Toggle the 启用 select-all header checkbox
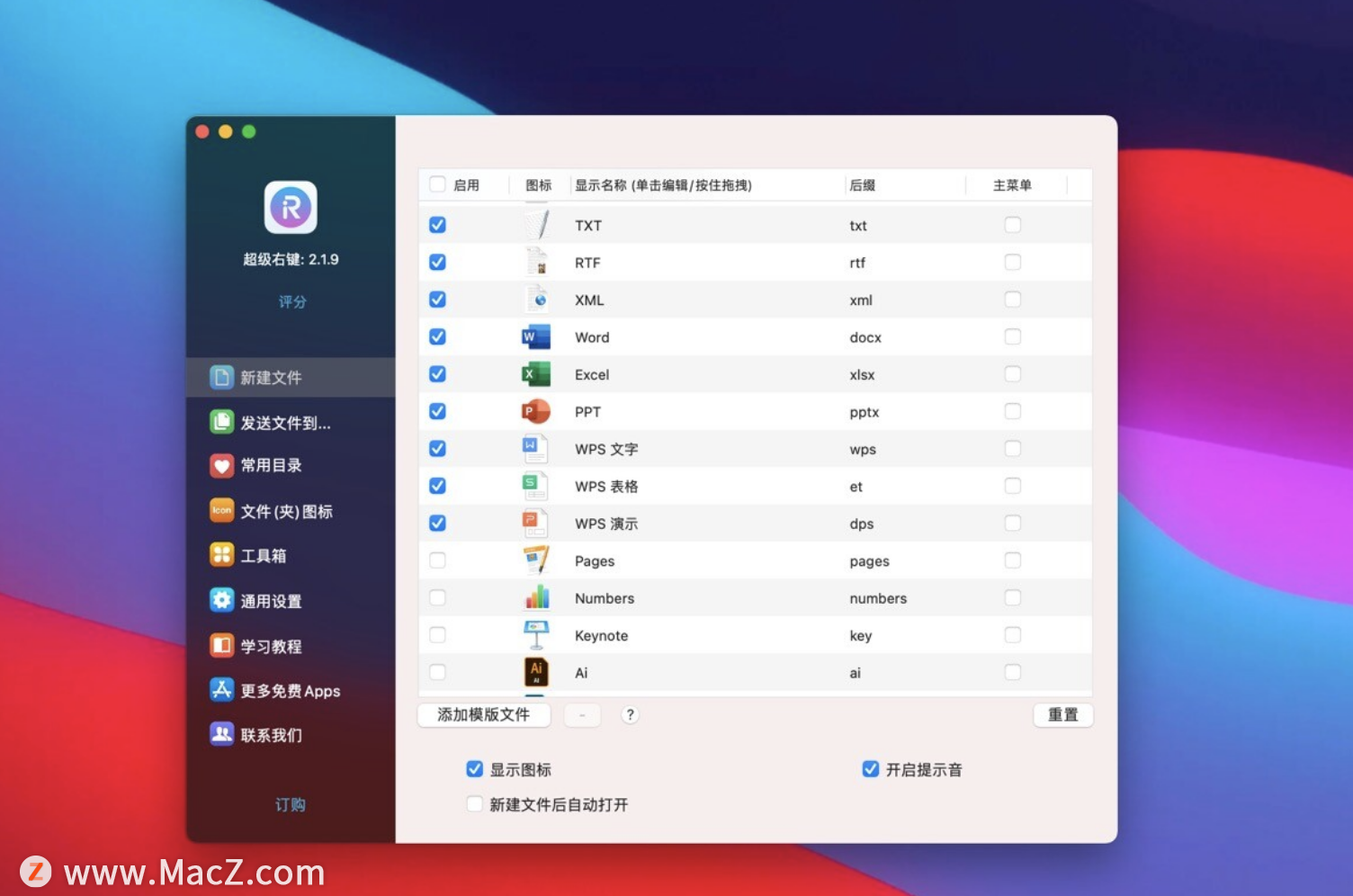Viewport: 1353px width, 896px height. 437,184
